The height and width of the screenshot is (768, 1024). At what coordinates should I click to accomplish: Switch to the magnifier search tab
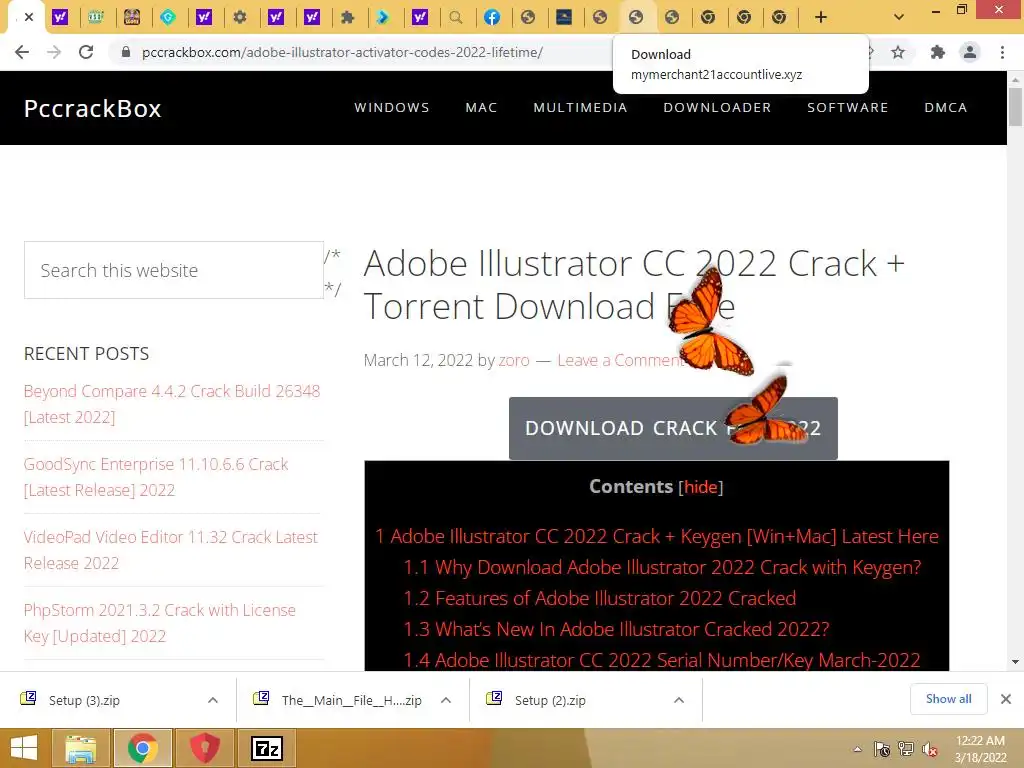point(456,18)
